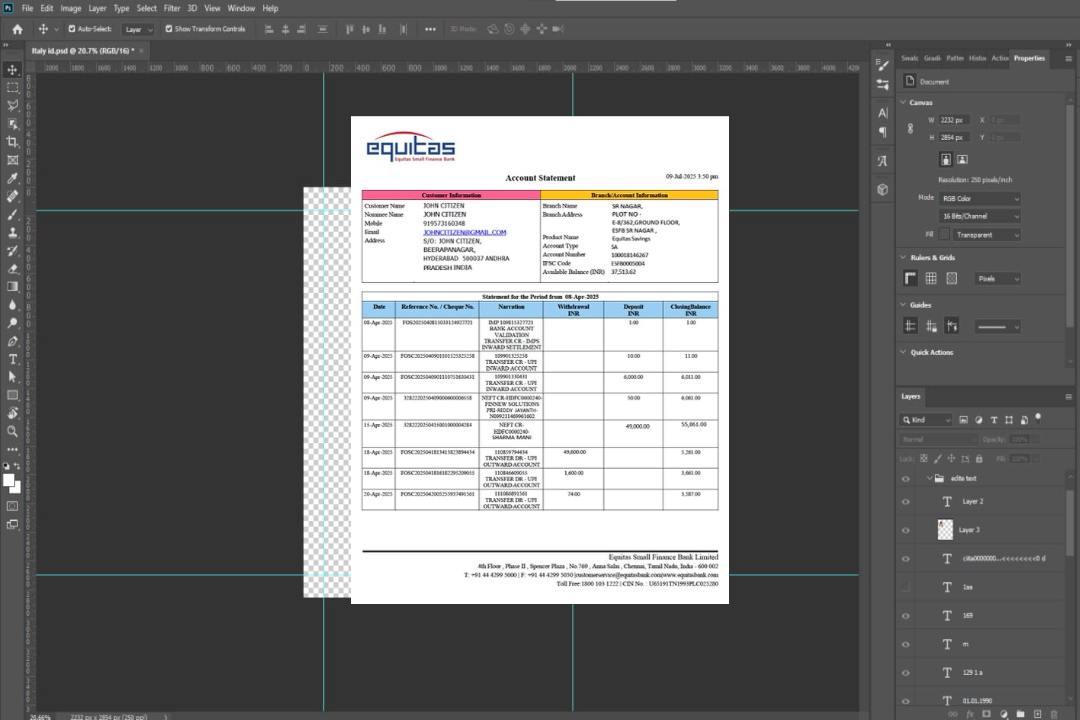1080x720 pixels.
Task: Hide Layer 2 visibility eye
Action: (906, 502)
